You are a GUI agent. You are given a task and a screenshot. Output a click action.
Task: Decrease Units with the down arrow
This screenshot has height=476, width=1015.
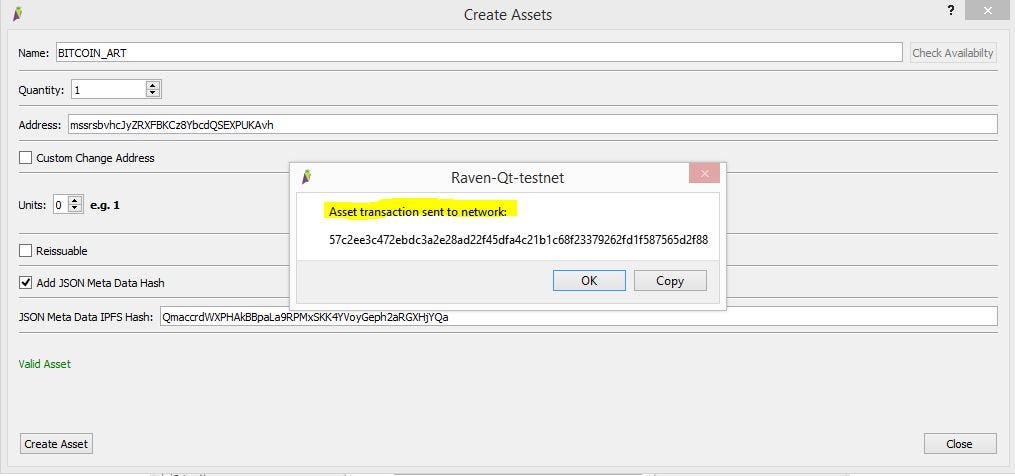[75, 209]
